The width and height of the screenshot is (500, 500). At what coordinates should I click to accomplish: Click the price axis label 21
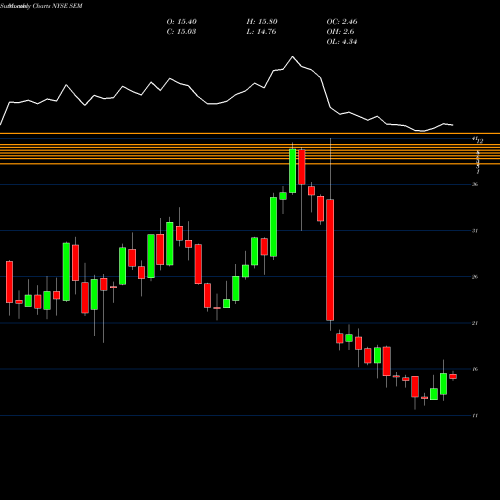tap(475, 323)
